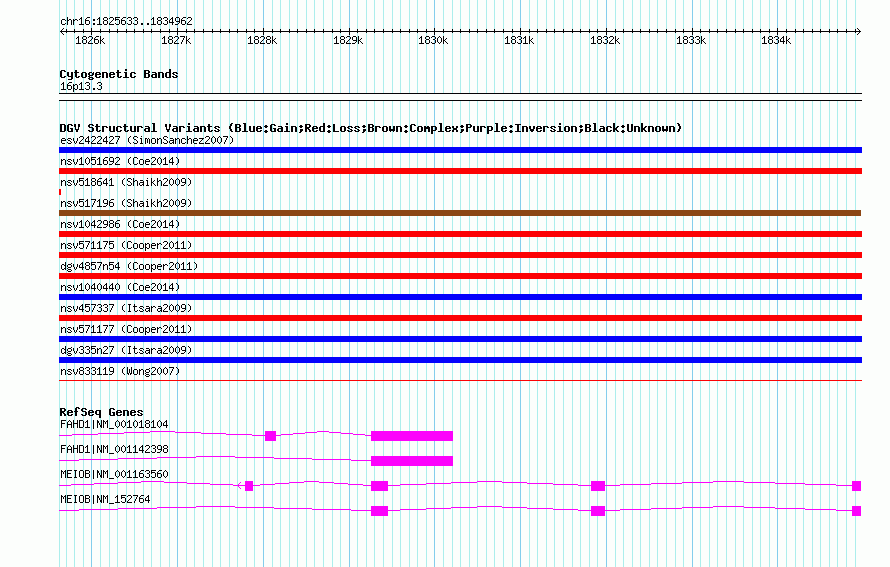Click the thin red line for nsv833119

click(x=460, y=380)
